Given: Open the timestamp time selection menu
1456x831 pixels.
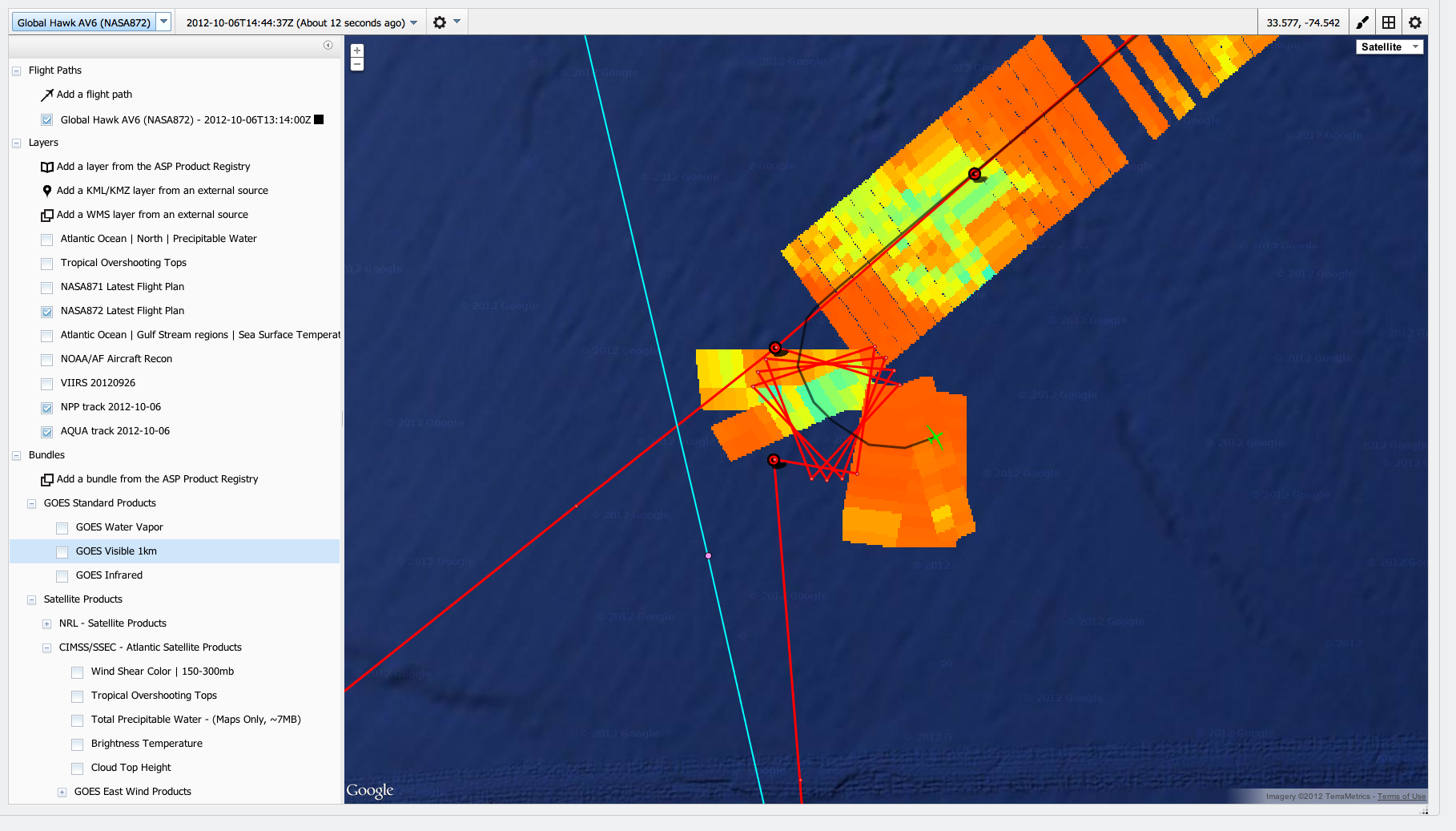Looking at the screenshot, I should coord(414,22).
